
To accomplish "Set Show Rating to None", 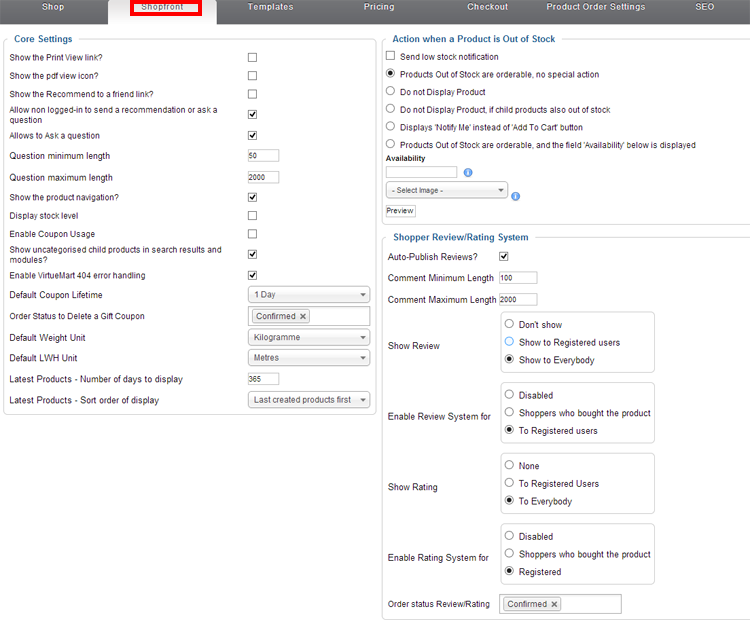I will click(x=510, y=466).
